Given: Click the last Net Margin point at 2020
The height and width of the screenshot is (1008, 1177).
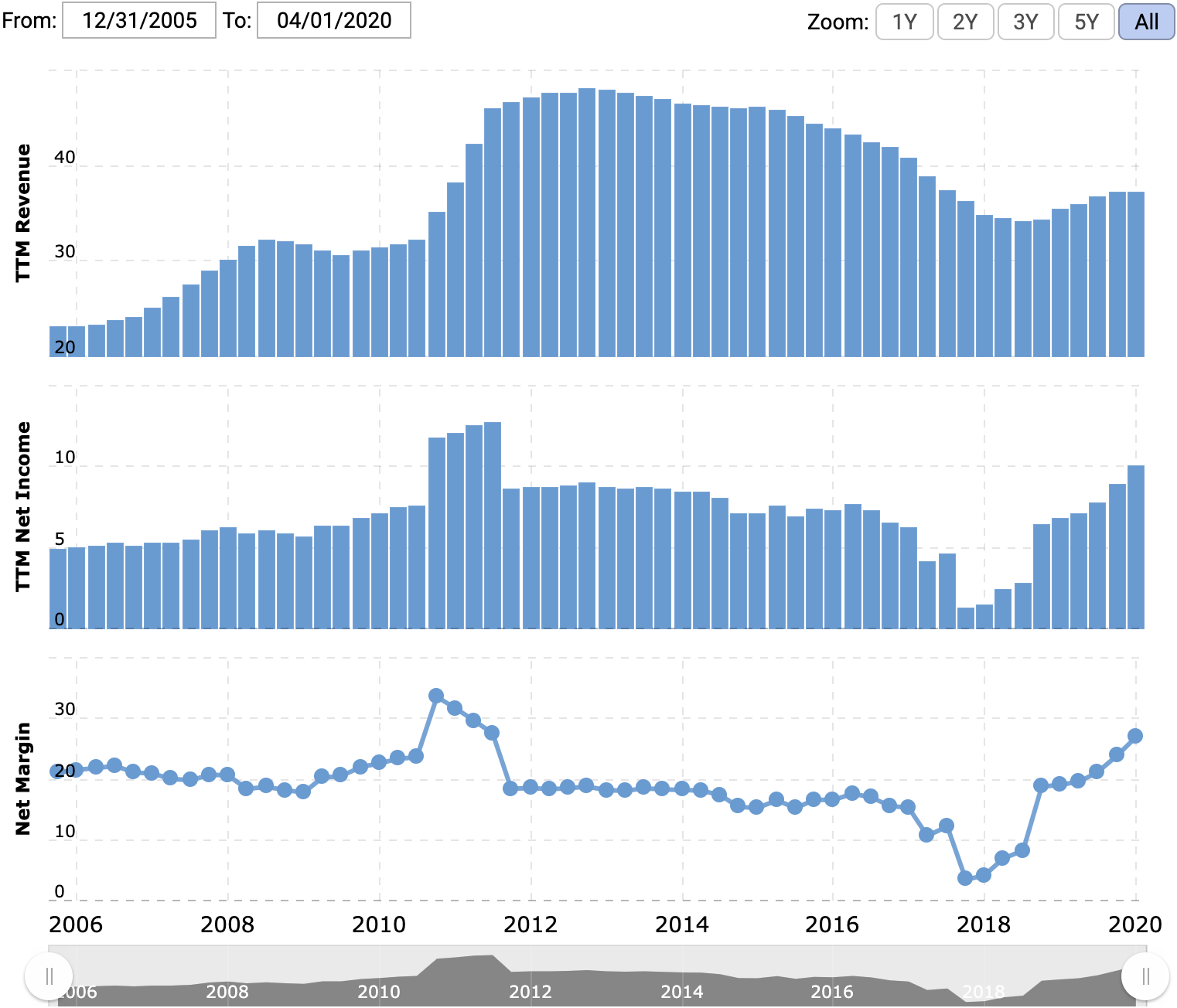Looking at the screenshot, I should coord(1135,736).
